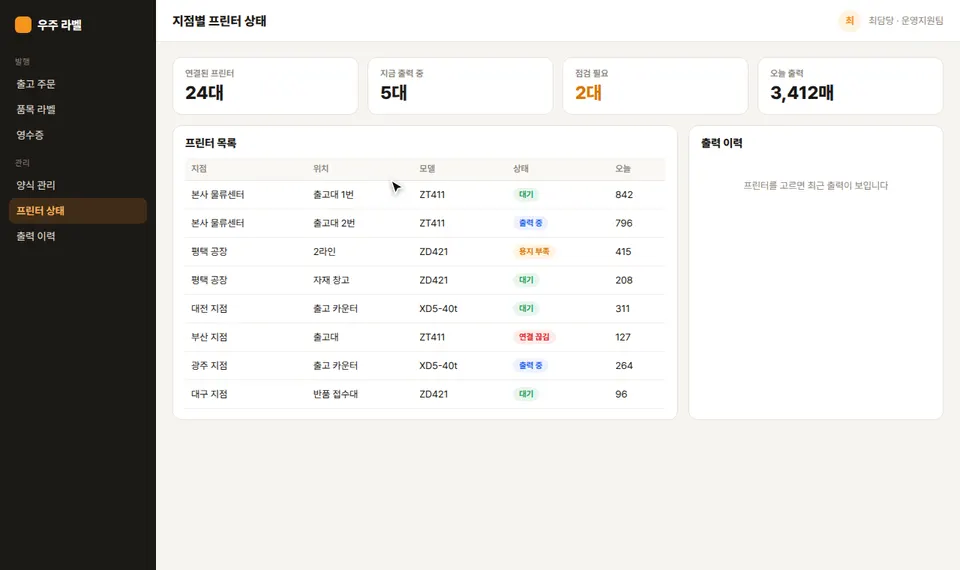Open the 점검 필요 2대 card
Viewport: 960px width, 570px height.
coord(655,86)
